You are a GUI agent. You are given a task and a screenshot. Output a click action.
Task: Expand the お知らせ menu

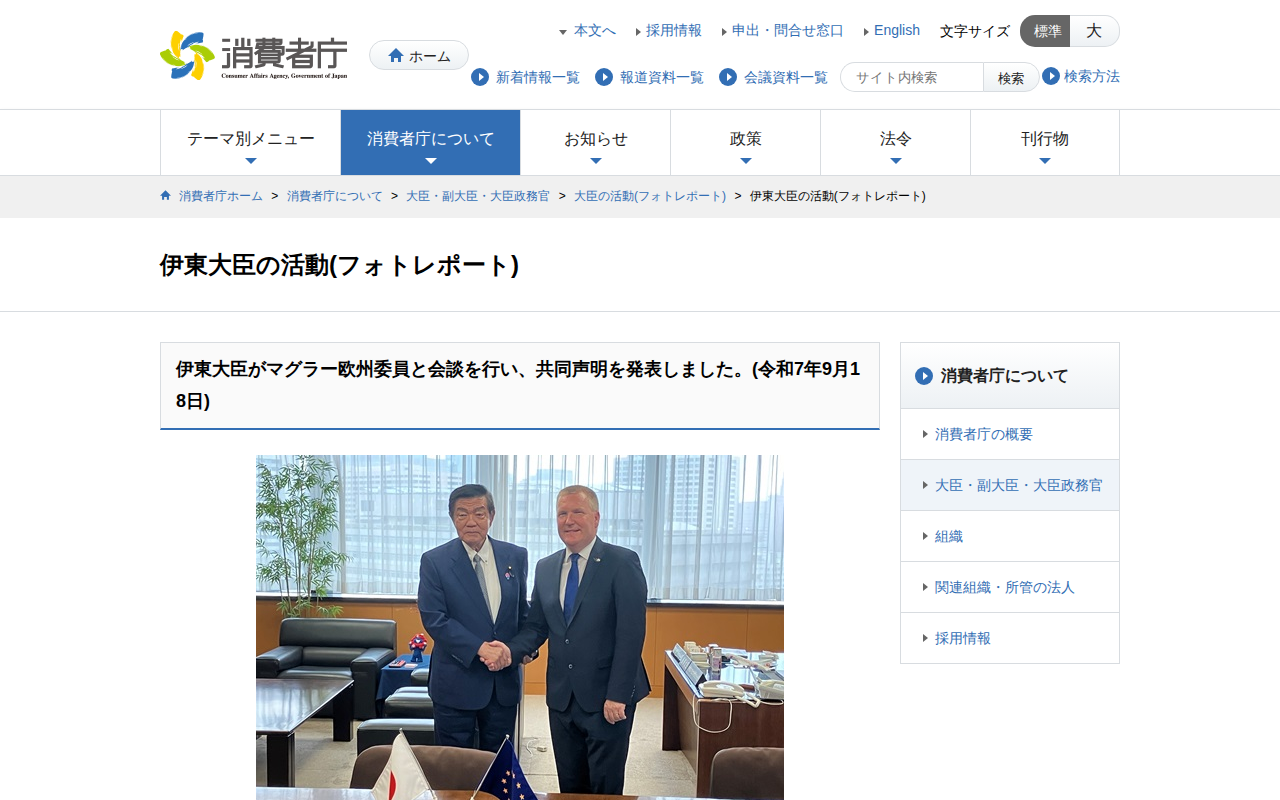tap(596, 143)
